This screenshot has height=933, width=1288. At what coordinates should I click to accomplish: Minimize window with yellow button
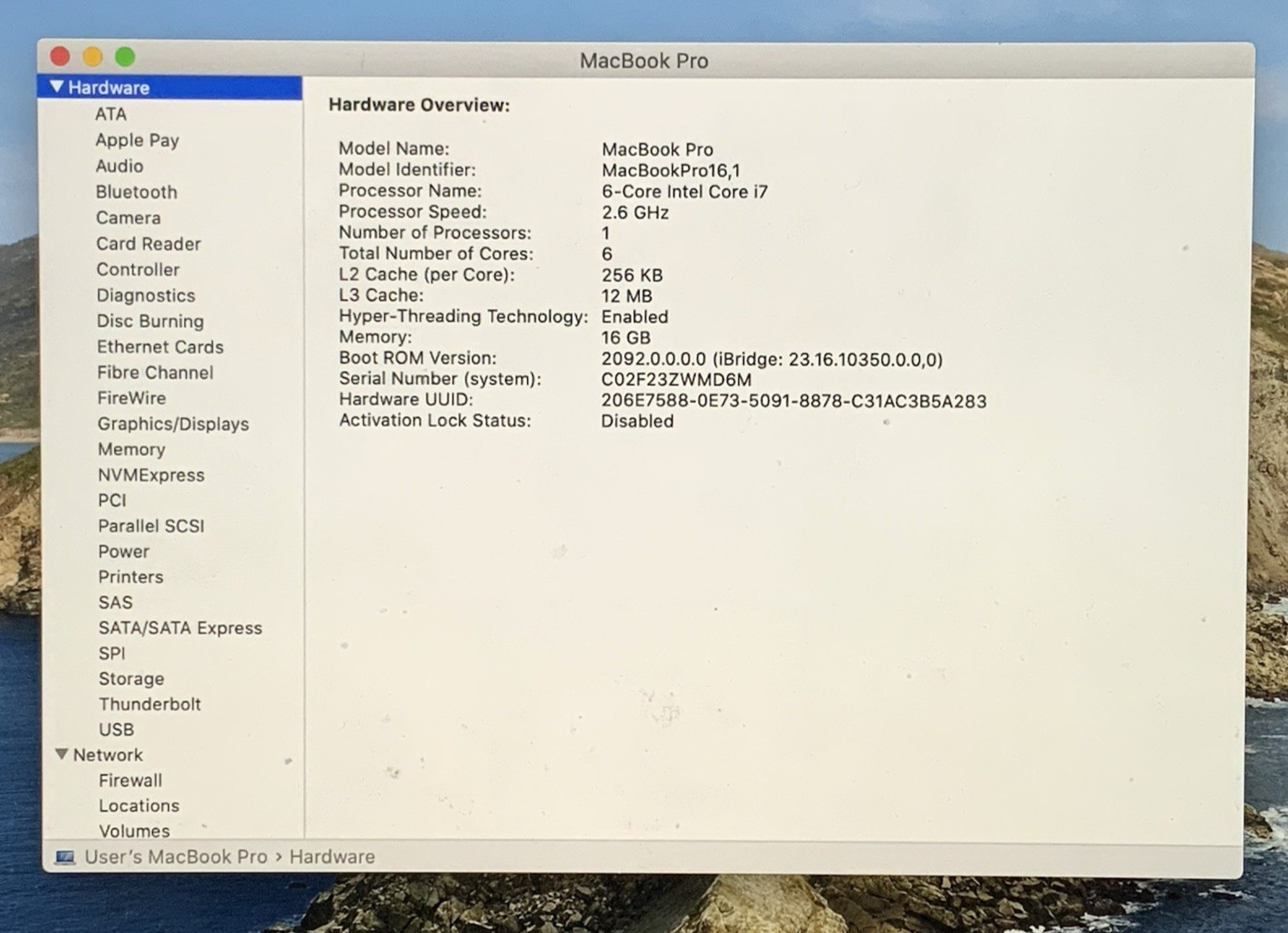[x=92, y=57]
